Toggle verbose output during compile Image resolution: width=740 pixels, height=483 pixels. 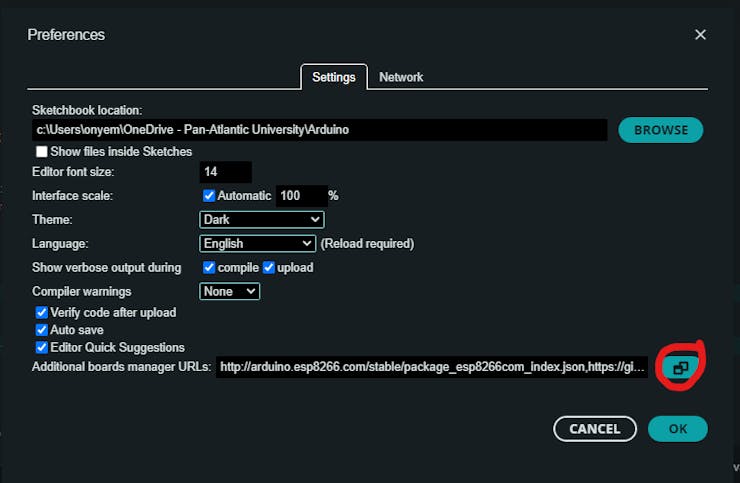pos(209,267)
